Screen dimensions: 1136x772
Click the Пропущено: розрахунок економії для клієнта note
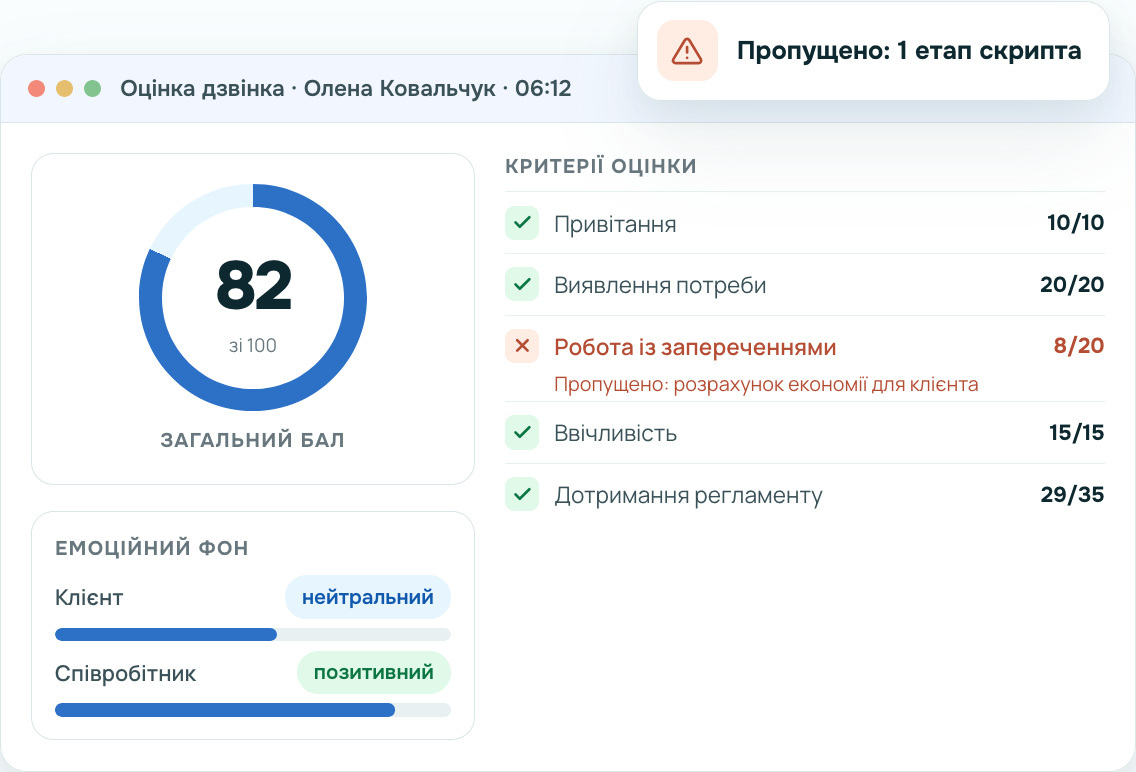[x=766, y=385]
